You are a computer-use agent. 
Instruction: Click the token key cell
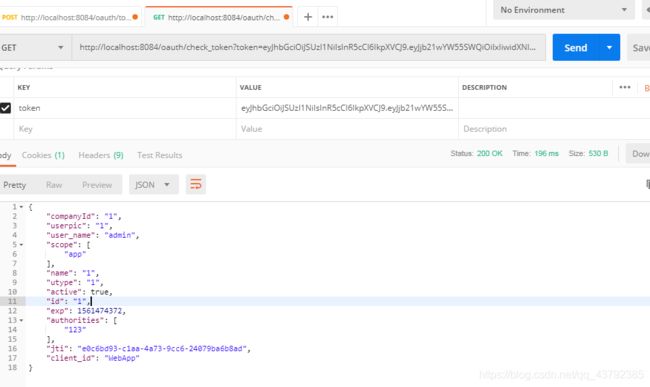(125, 108)
